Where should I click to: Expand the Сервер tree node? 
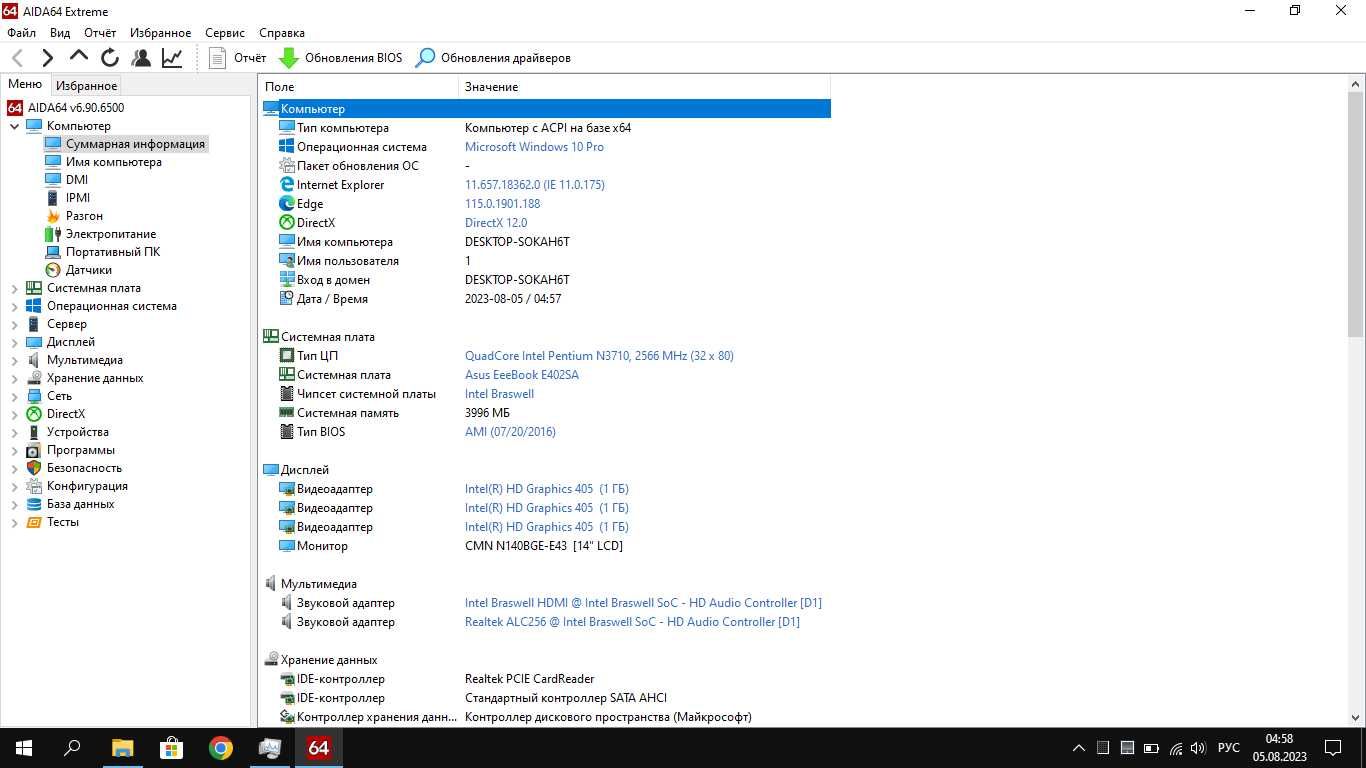point(15,324)
